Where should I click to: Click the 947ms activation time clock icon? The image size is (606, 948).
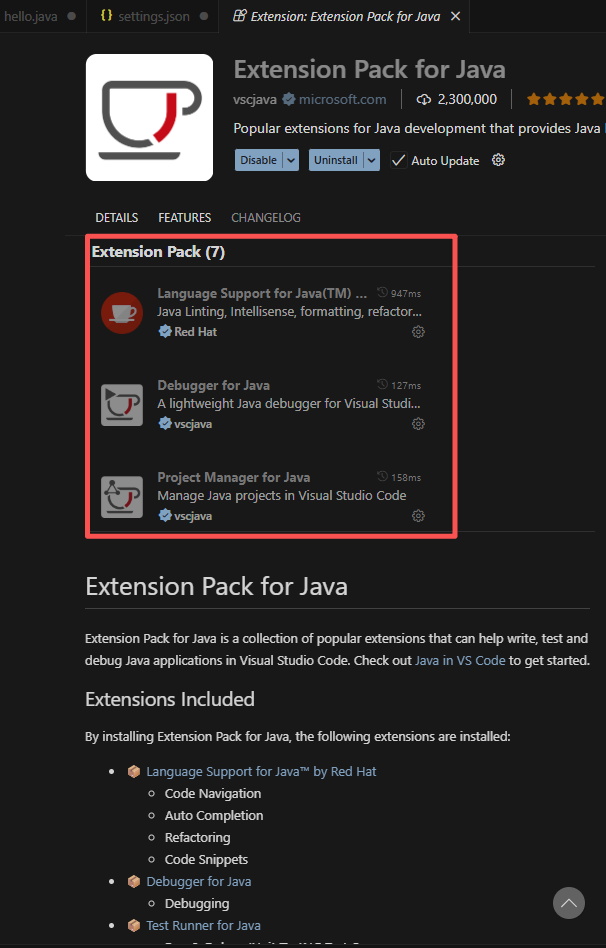(382, 293)
